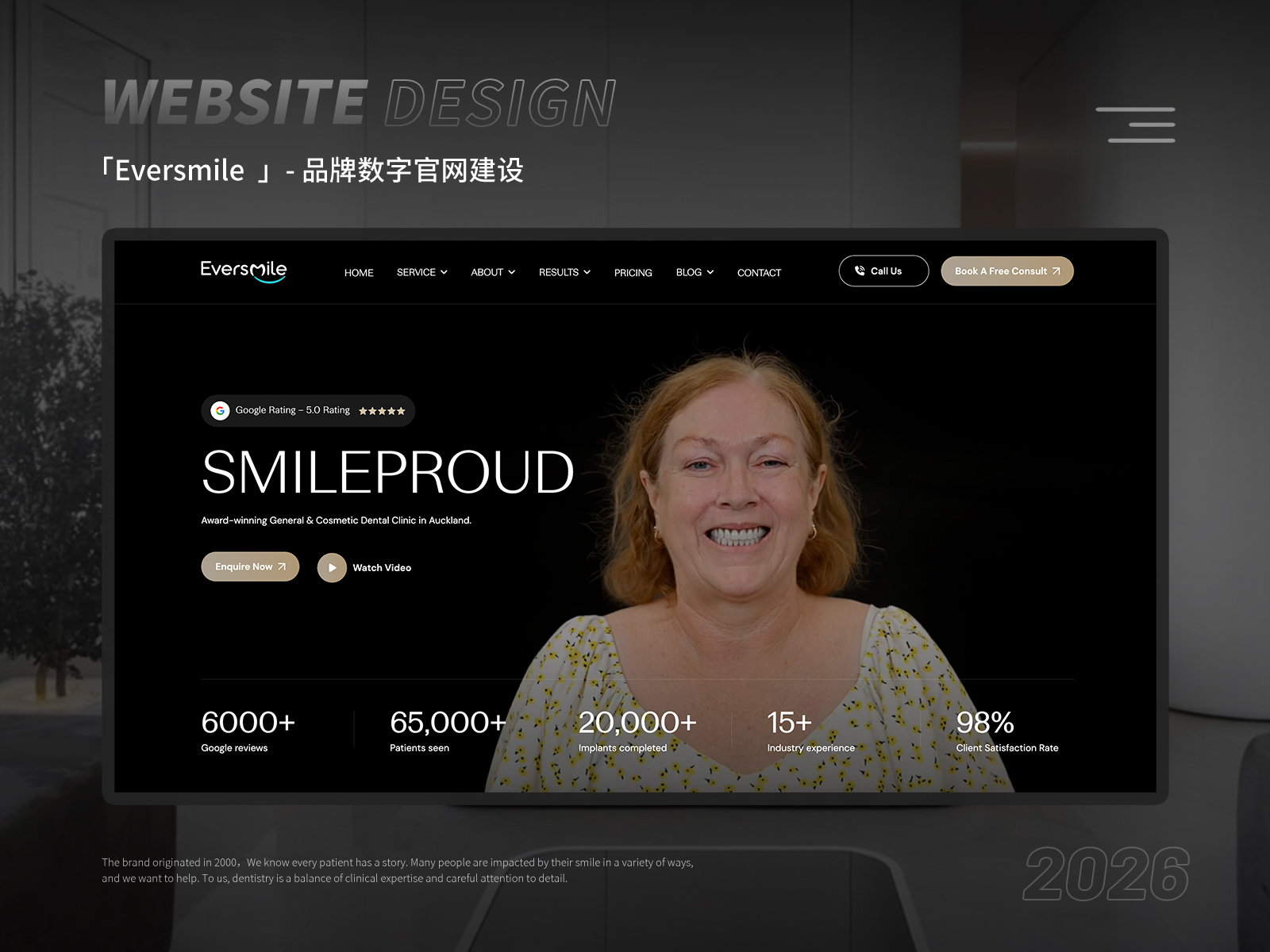Click the 98% statistic
The width and height of the screenshot is (1270, 952).
tap(985, 722)
